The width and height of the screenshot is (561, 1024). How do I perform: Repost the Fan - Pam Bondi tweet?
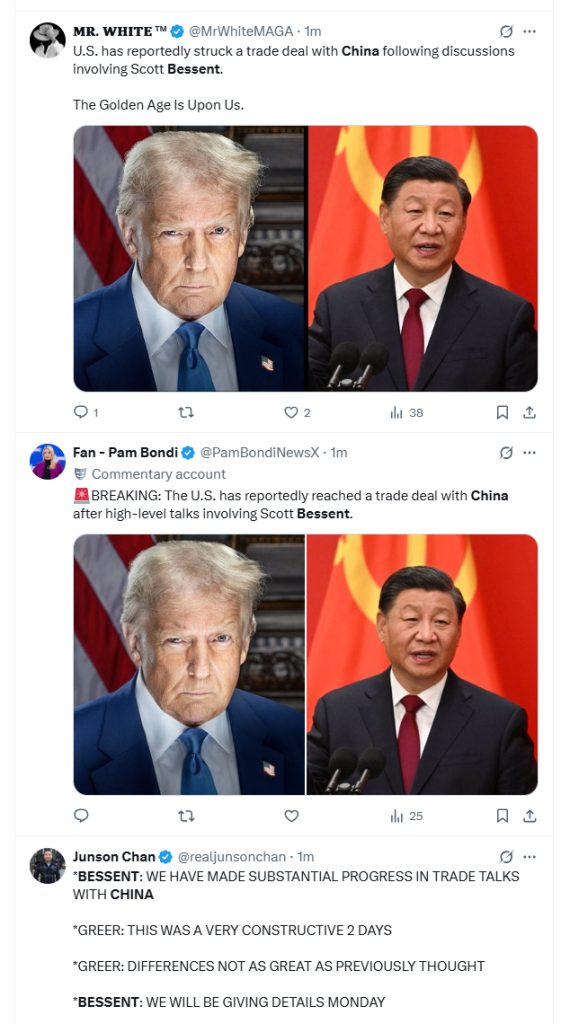(186, 816)
